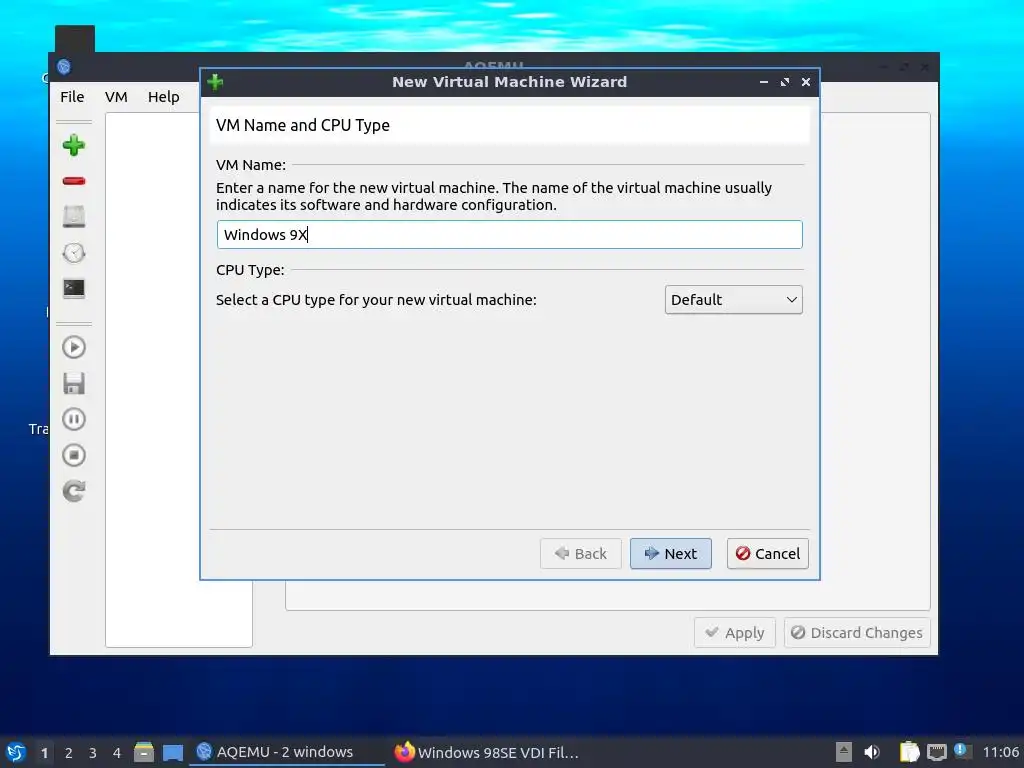Click the Next button in wizard

671,554
